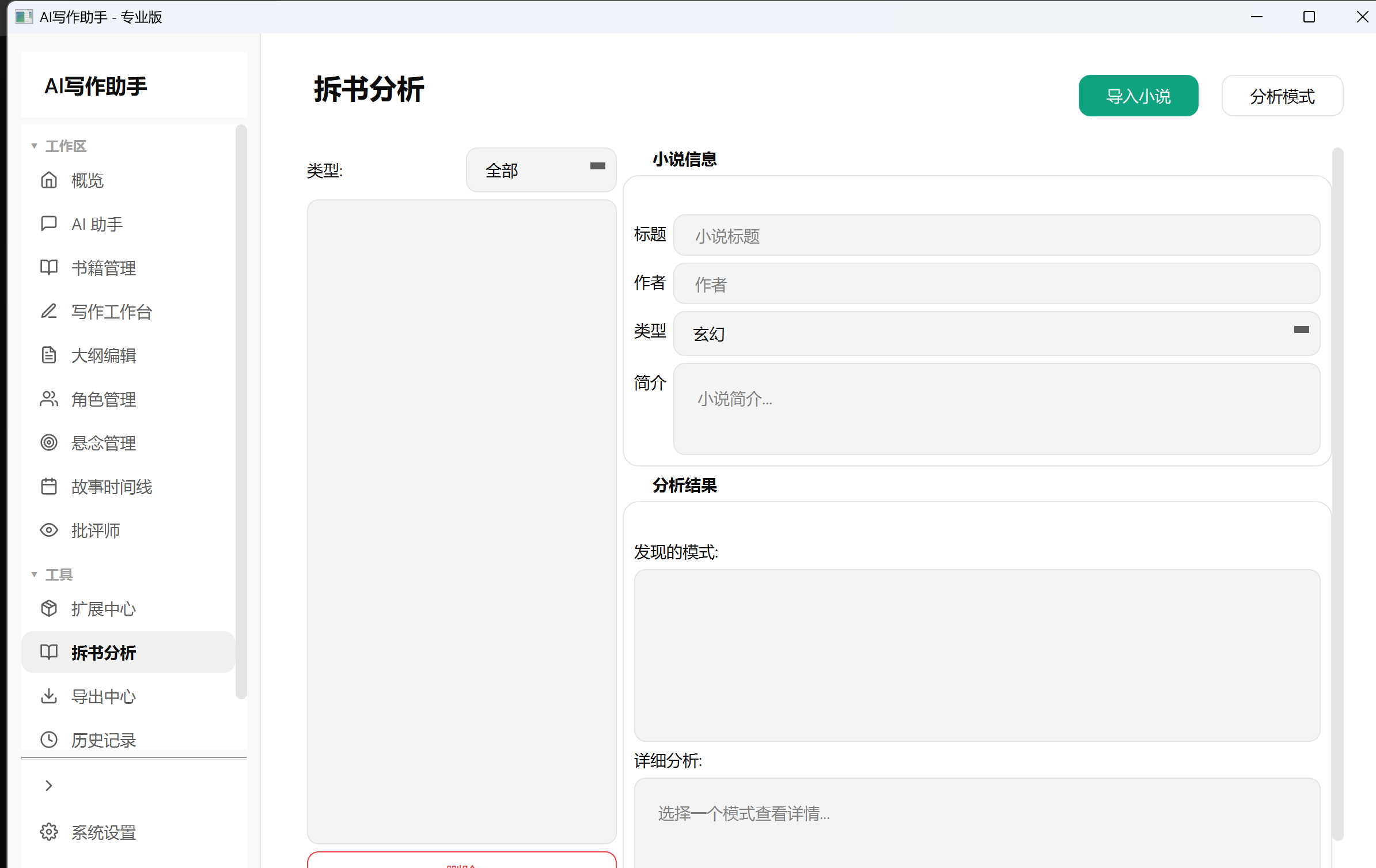Open 悬念管理 from the sidebar

(x=128, y=443)
